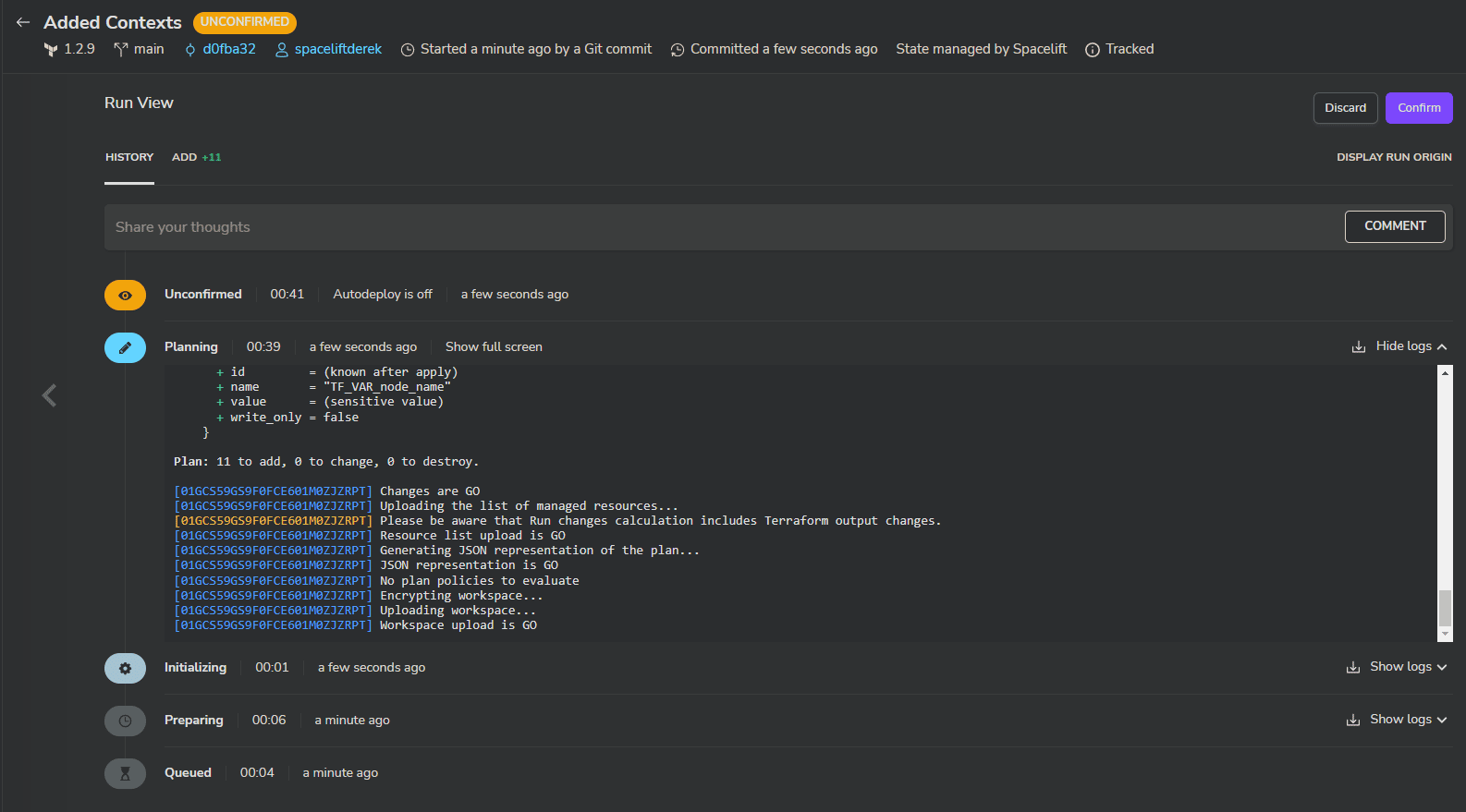Click the Preparing clock status icon
Screen dimensions: 1466x812
click(125, 721)
